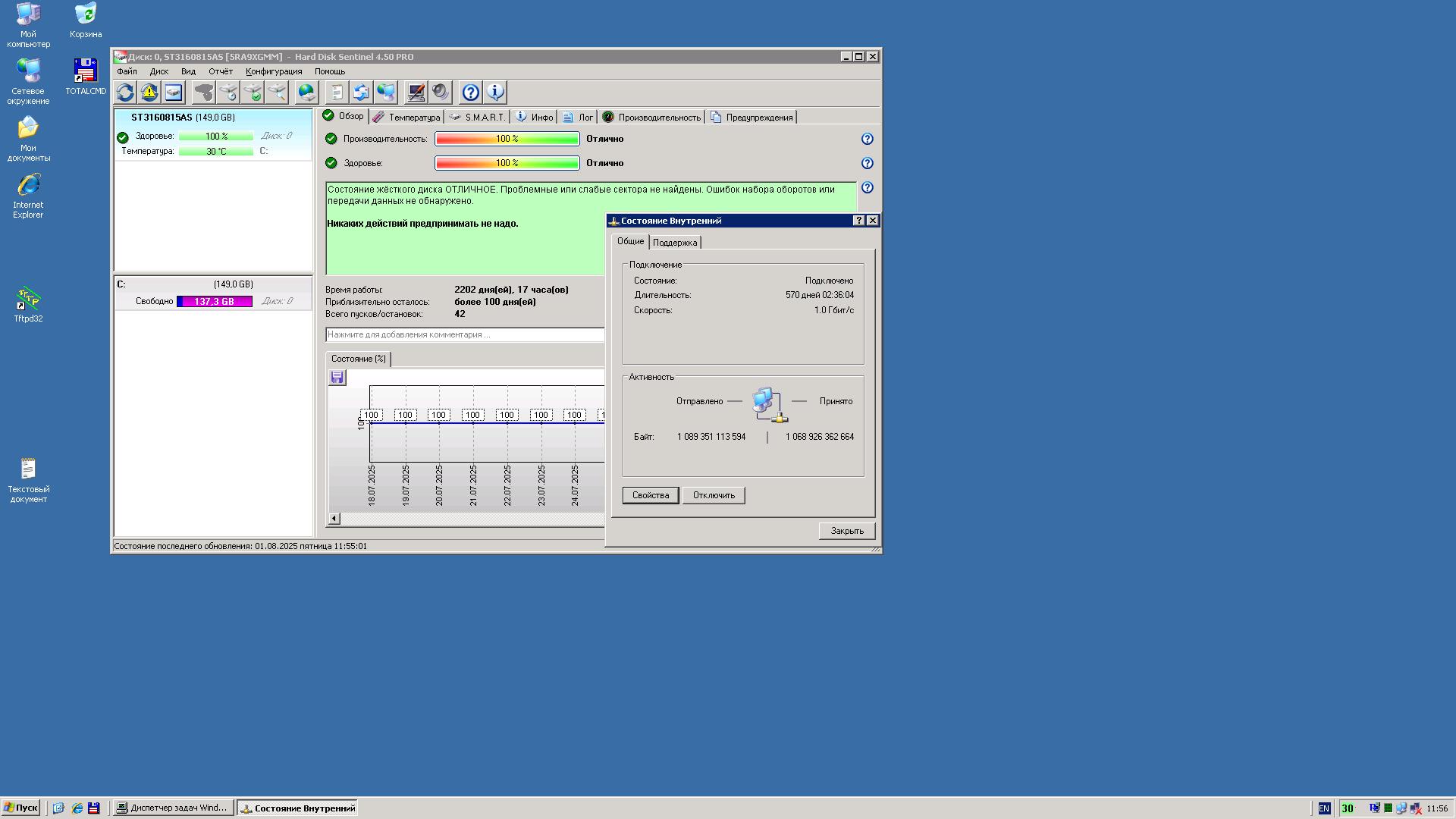Switch to the Производительность tab
The width and height of the screenshot is (1456, 819).
tap(651, 117)
